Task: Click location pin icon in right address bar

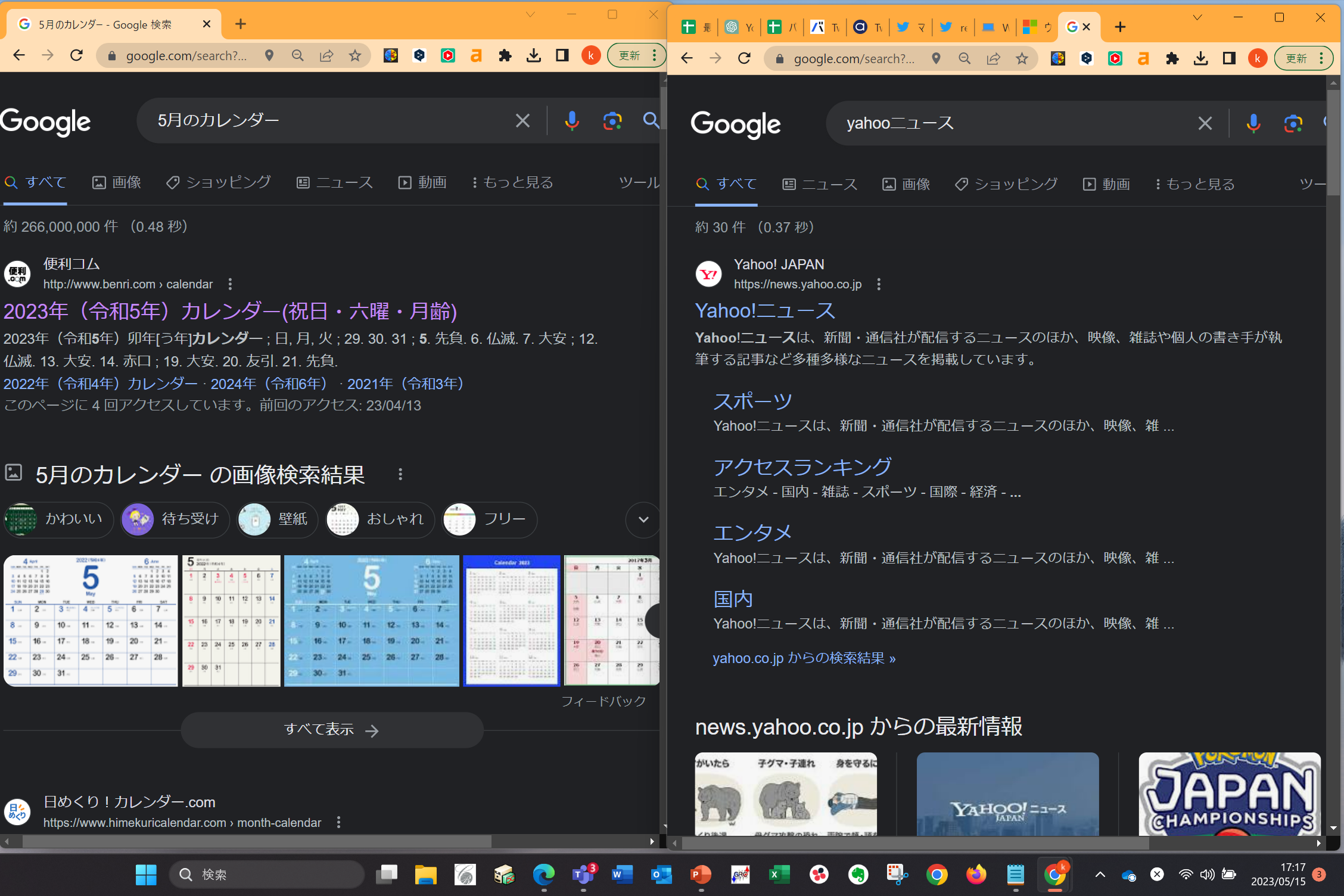Action: (x=937, y=58)
